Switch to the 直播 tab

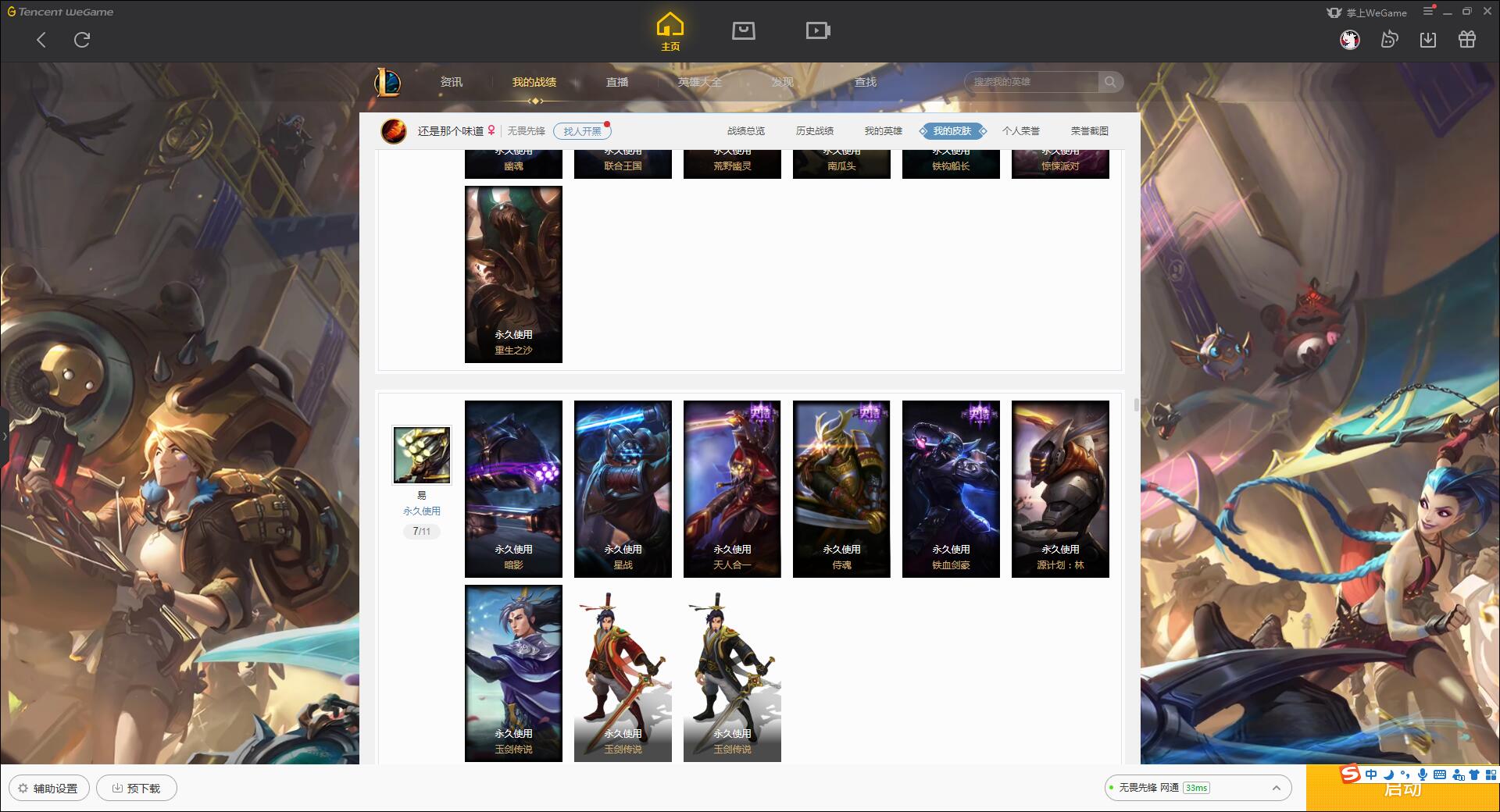click(x=617, y=82)
